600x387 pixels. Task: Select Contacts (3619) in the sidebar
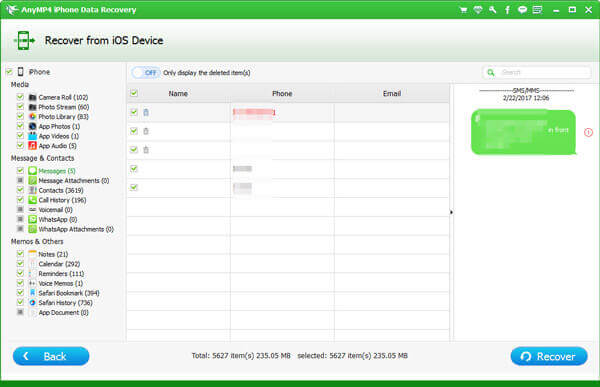click(61, 190)
